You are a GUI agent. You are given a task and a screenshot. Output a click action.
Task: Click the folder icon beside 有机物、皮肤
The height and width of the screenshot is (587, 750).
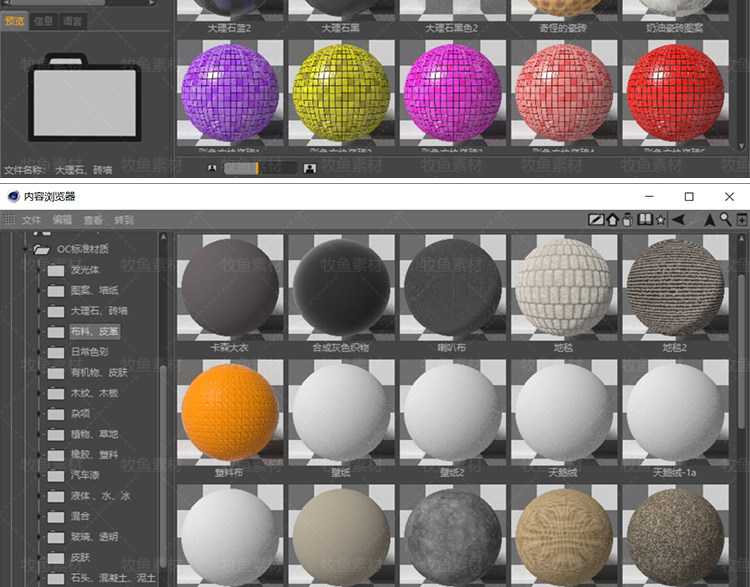tap(56, 373)
